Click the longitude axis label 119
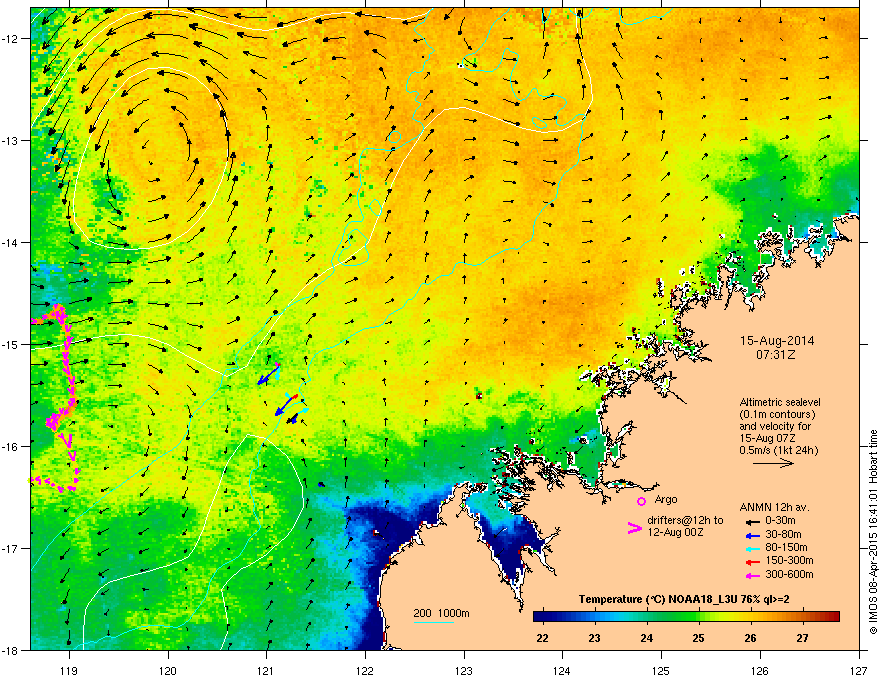The height and width of the screenshot is (680, 880). tap(69, 670)
